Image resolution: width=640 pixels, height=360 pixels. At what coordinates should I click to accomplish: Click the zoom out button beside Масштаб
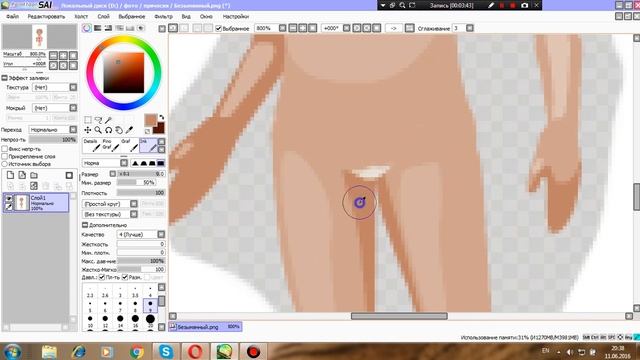click(x=53, y=55)
